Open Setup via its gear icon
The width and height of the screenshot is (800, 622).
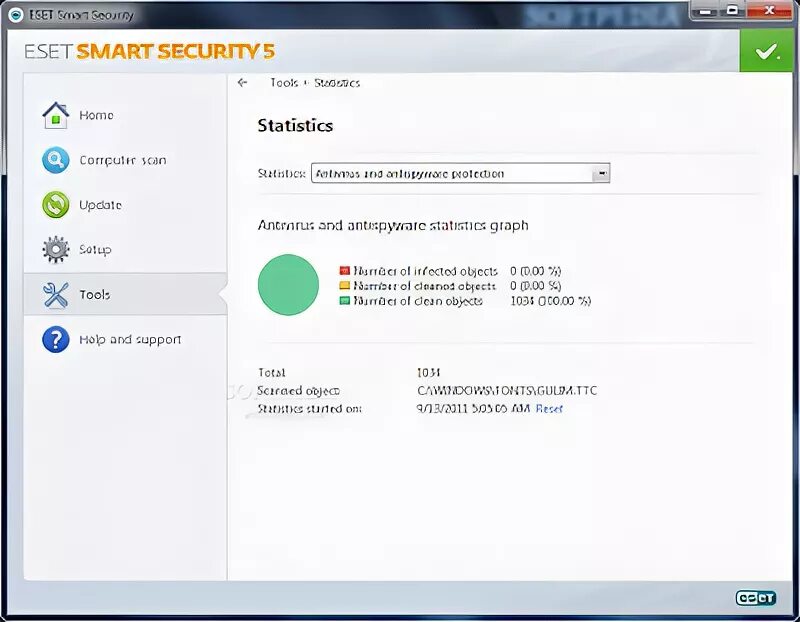[56, 250]
